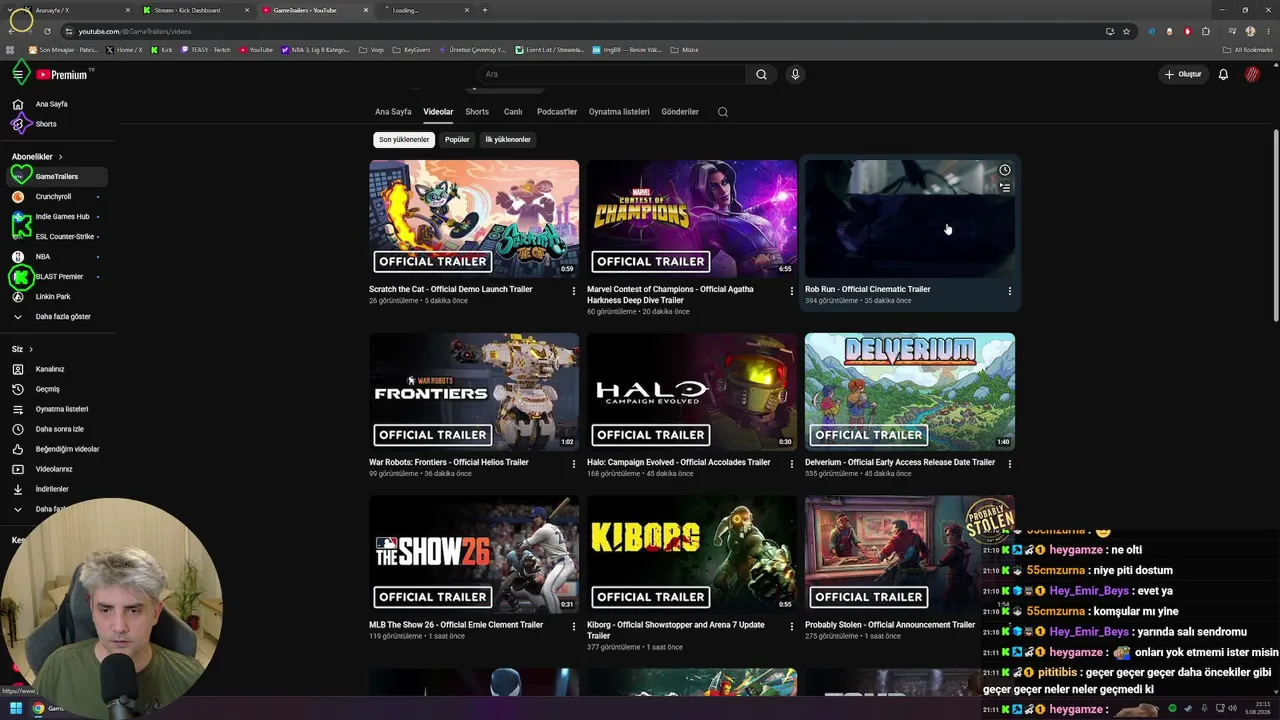
Task: Open the Chrome three-dot menu
Action: [x=1268, y=31]
